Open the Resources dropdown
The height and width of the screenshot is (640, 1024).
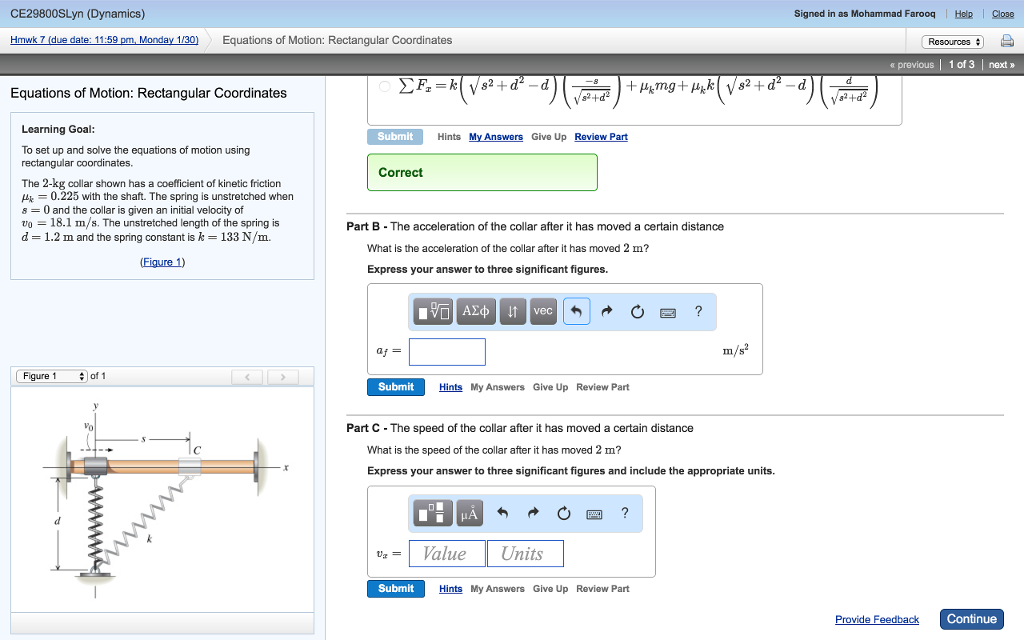(952, 41)
